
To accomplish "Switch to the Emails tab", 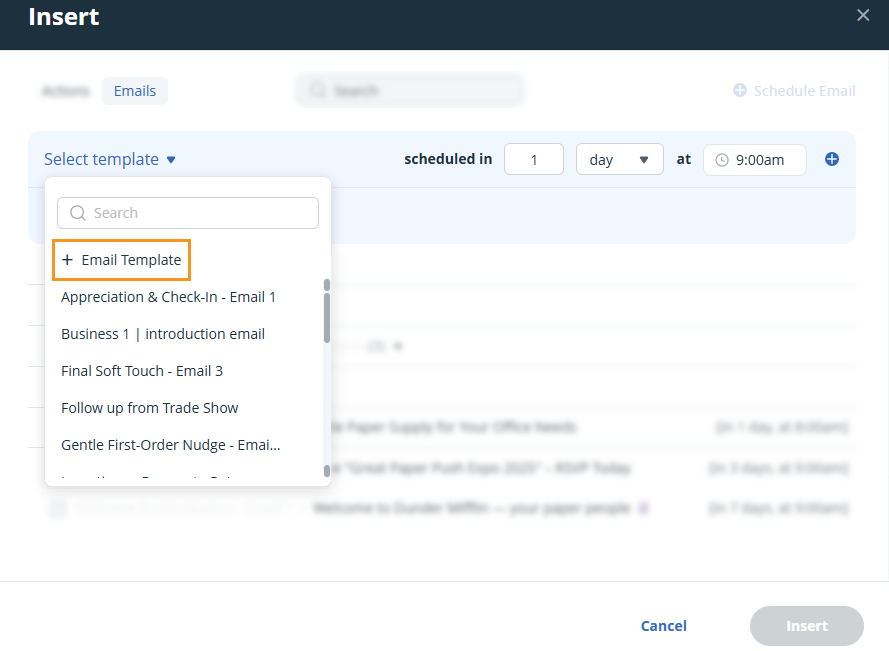I will 134,90.
